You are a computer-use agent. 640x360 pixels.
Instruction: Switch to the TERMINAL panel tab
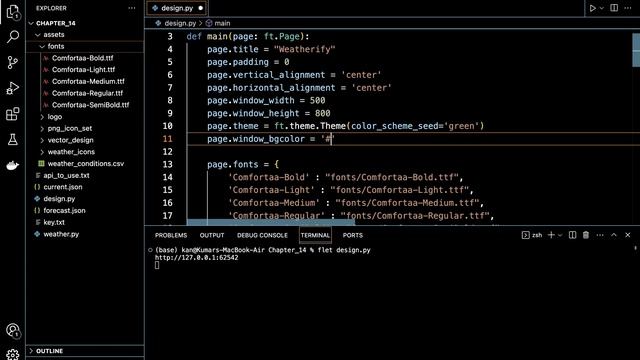pyautogui.click(x=315, y=236)
